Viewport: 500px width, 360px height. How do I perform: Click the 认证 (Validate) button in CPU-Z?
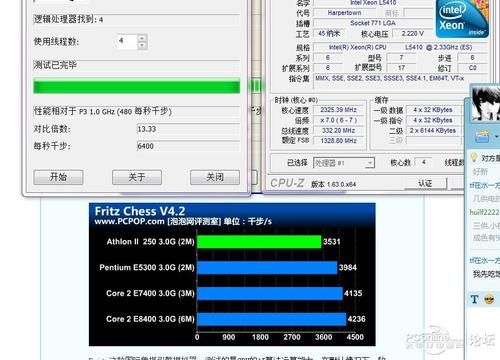[x=425, y=183]
